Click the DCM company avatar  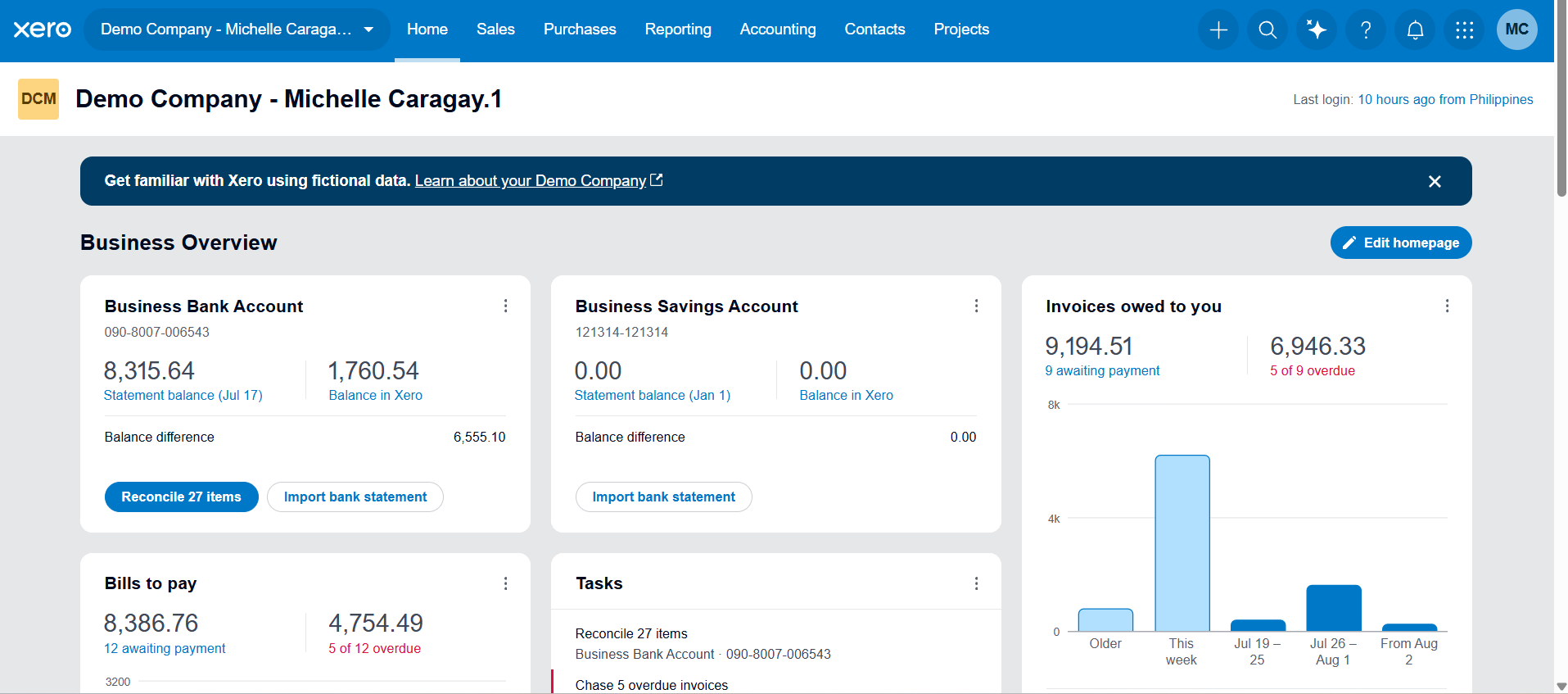(38, 99)
